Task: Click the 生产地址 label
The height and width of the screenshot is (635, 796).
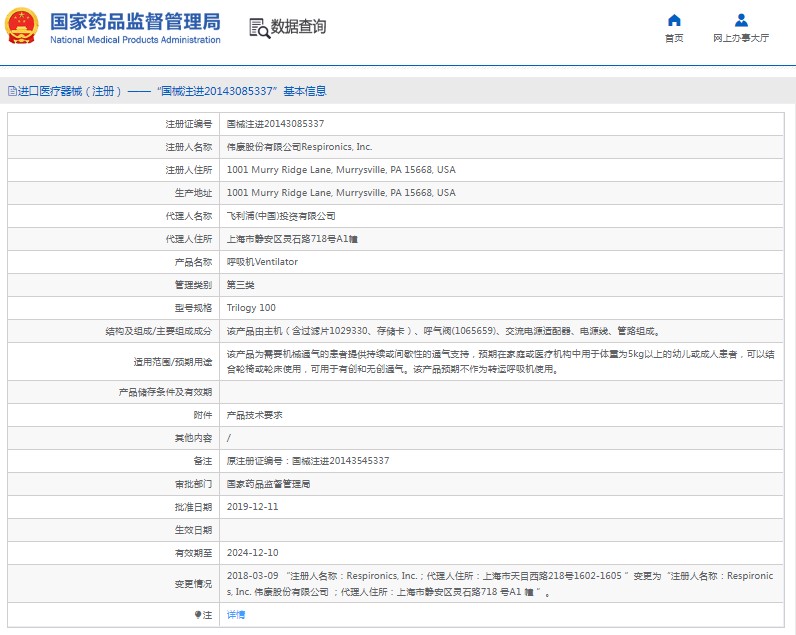Action: tap(193, 193)
